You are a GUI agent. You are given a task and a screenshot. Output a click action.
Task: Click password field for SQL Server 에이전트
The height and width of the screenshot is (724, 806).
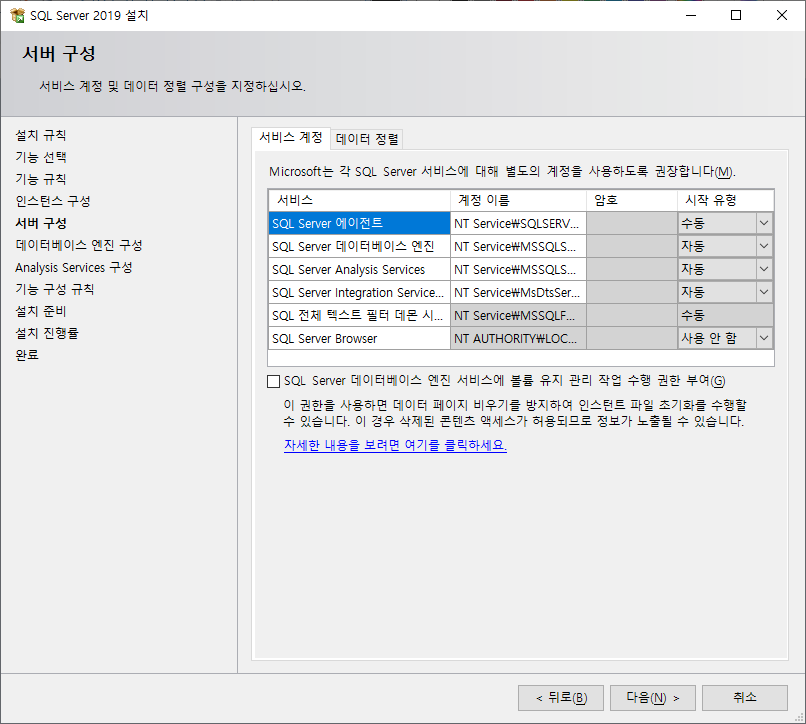[x=632, y=223]
